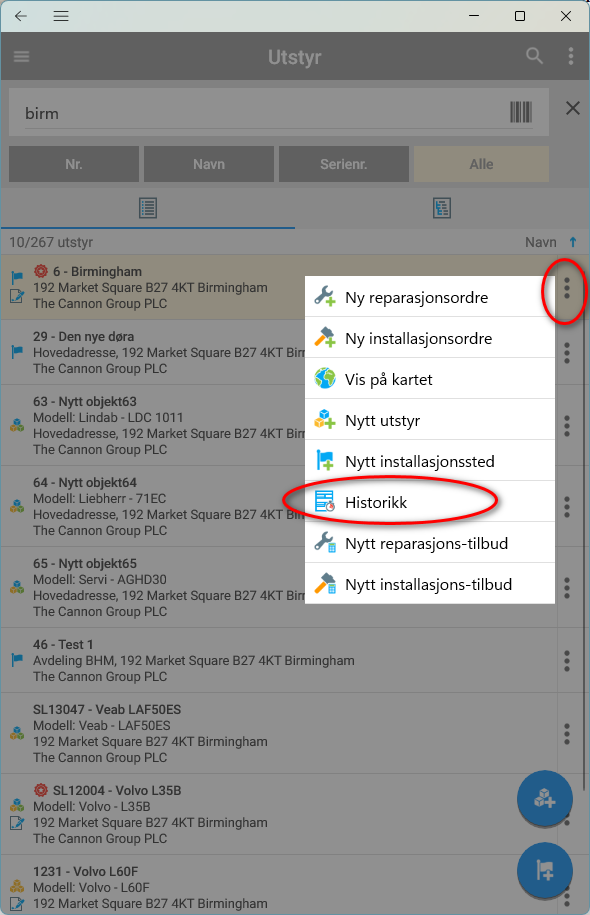Open the header's three-dot overflow menu
Screen dimensions: 590x915
pyautogui.click(x=571, y=56)
